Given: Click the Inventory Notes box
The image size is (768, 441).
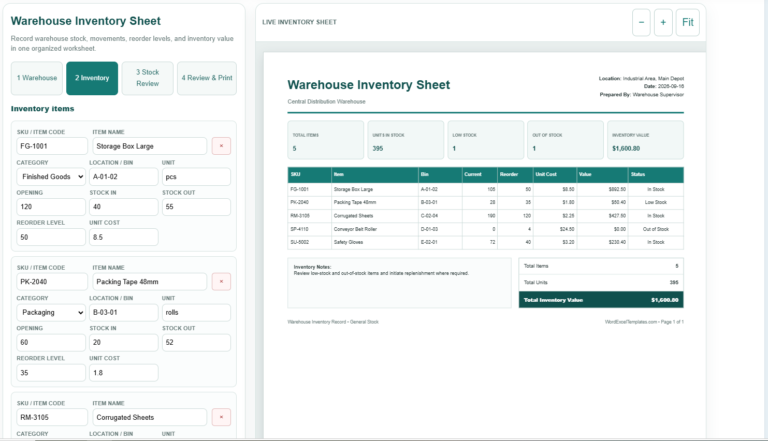Looking at the screenshot, I should coord(400,283).
